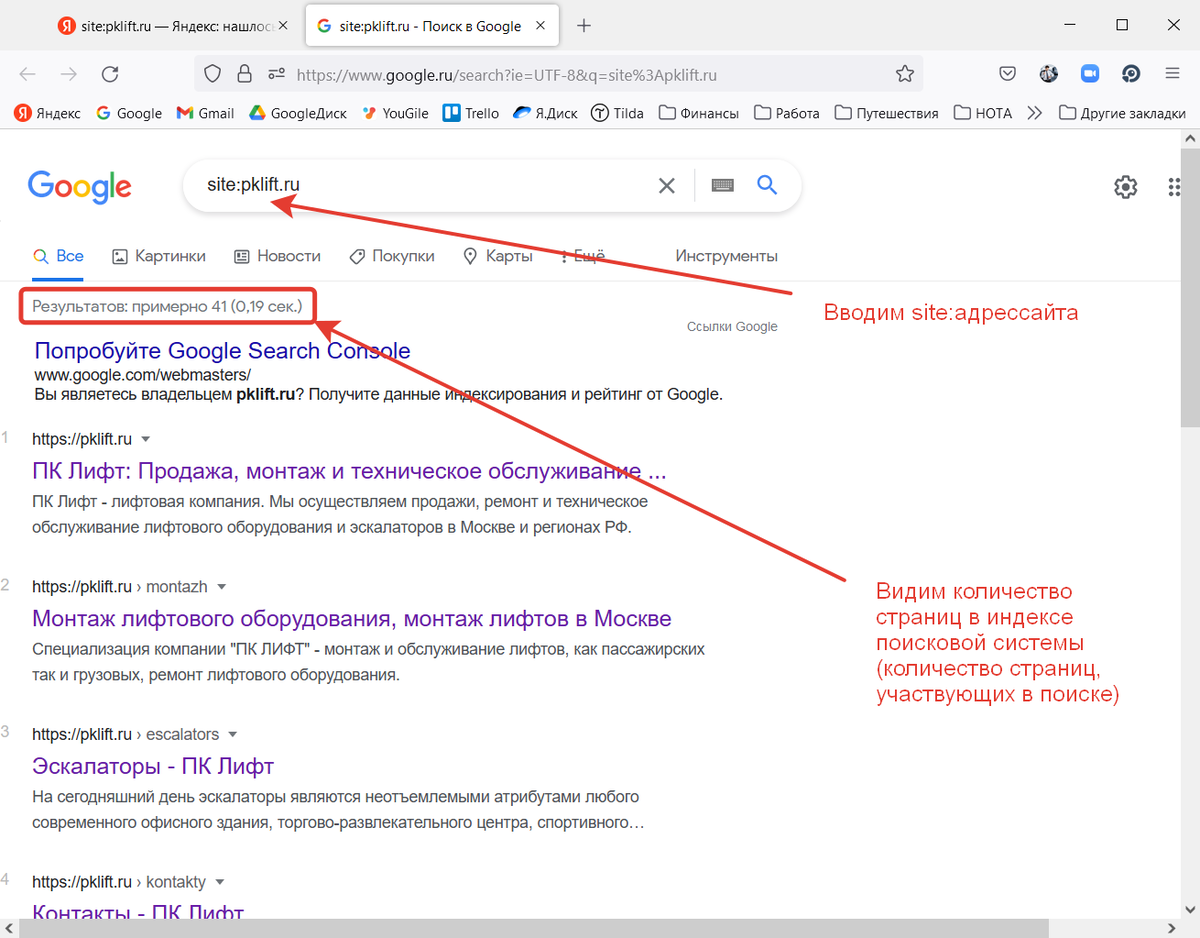Open the Google Search Console link
Screen dimensions: 1200x938
[x=222, y=350]
